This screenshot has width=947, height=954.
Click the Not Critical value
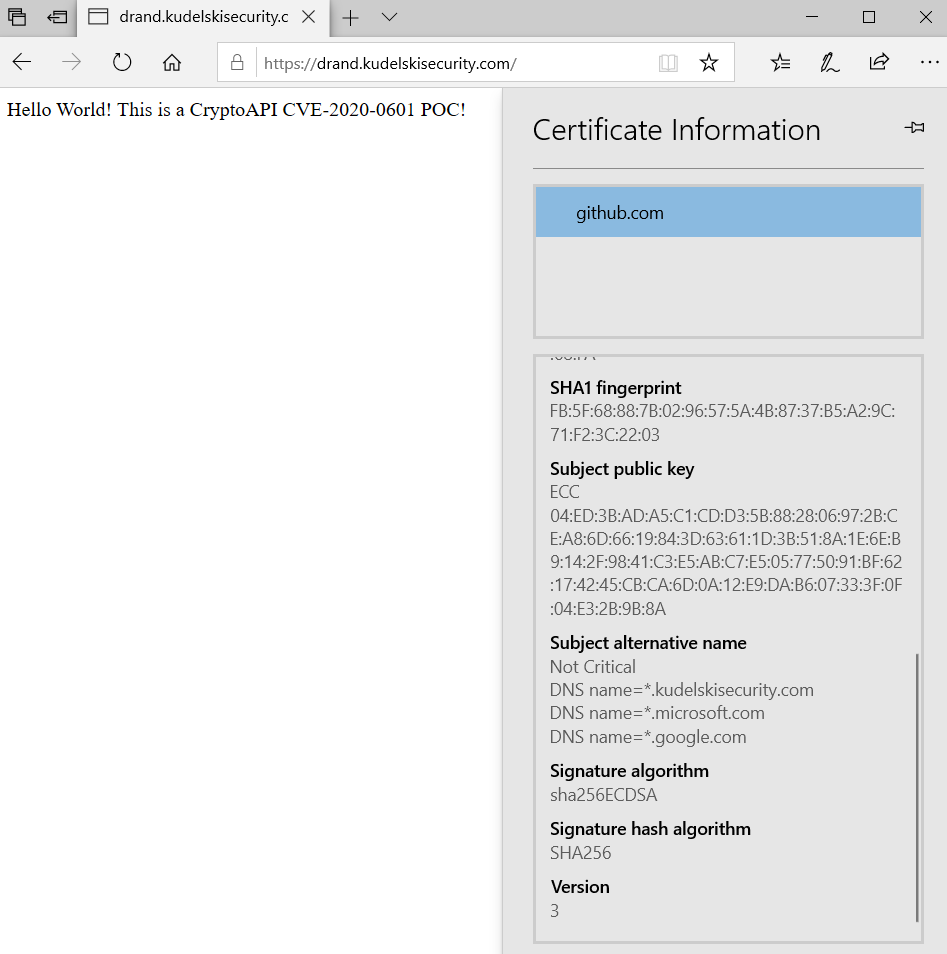click(592, 667)
